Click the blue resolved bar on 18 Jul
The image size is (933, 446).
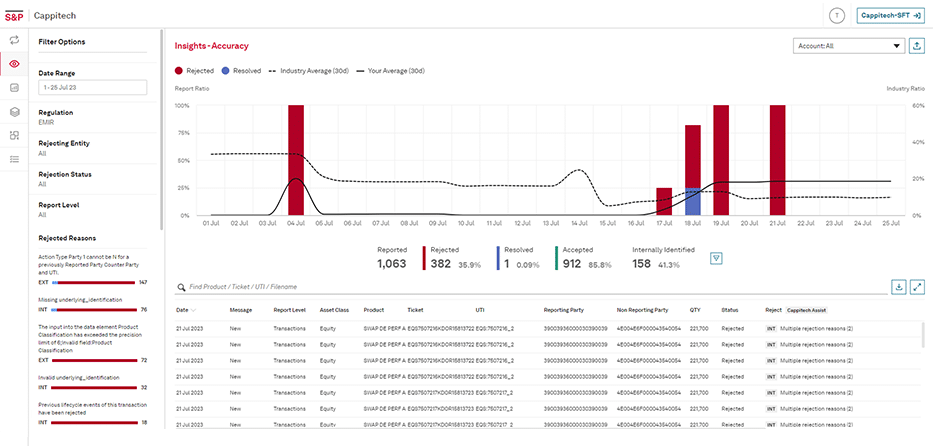coord(693,202)
